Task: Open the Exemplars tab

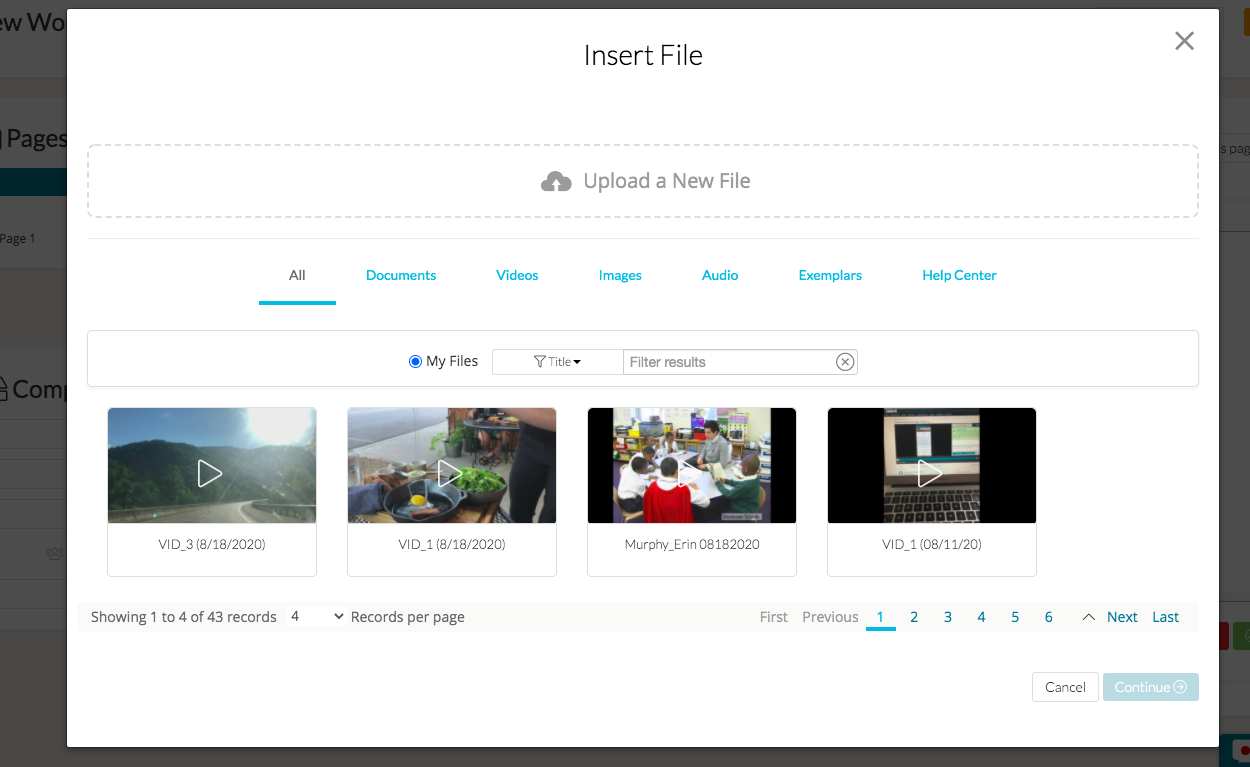Action: point(830,275)
